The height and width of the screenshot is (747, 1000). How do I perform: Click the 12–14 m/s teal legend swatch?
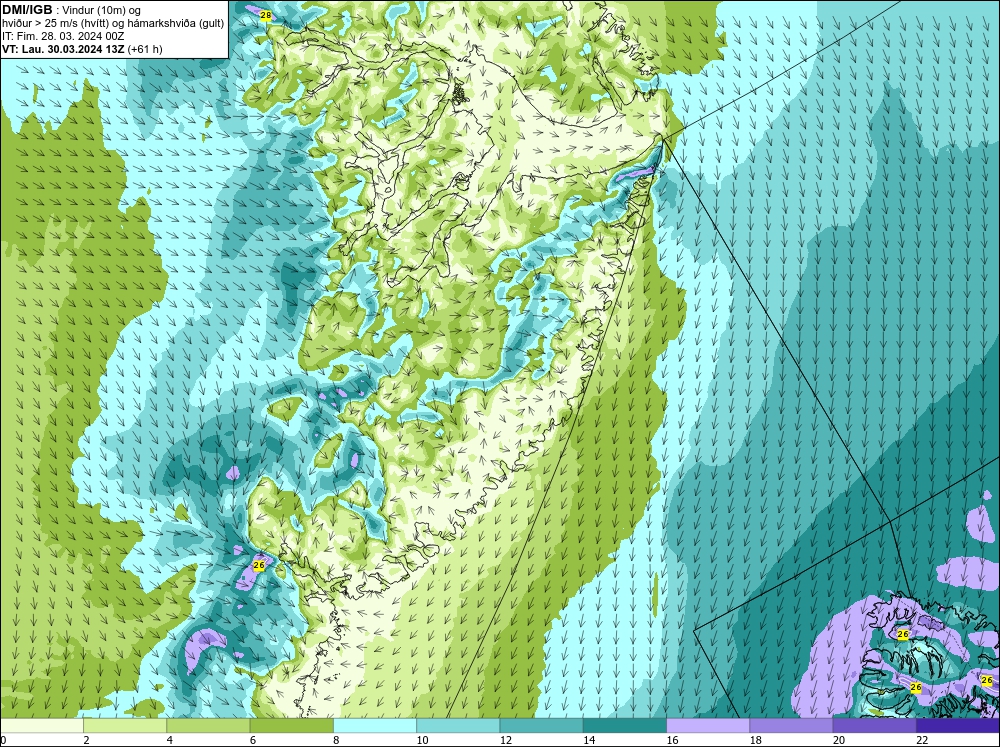[x=541, y=725]
